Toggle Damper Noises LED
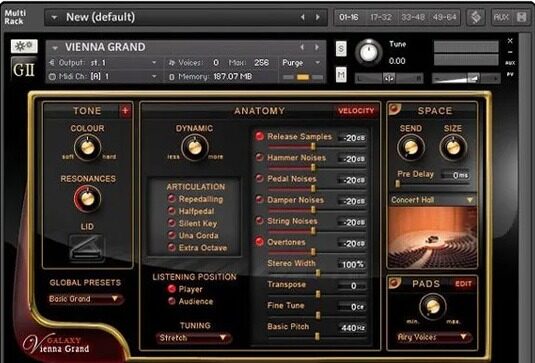Image resolution: width=535 pixels, height=363 pixels. click(x=260, y=200)
